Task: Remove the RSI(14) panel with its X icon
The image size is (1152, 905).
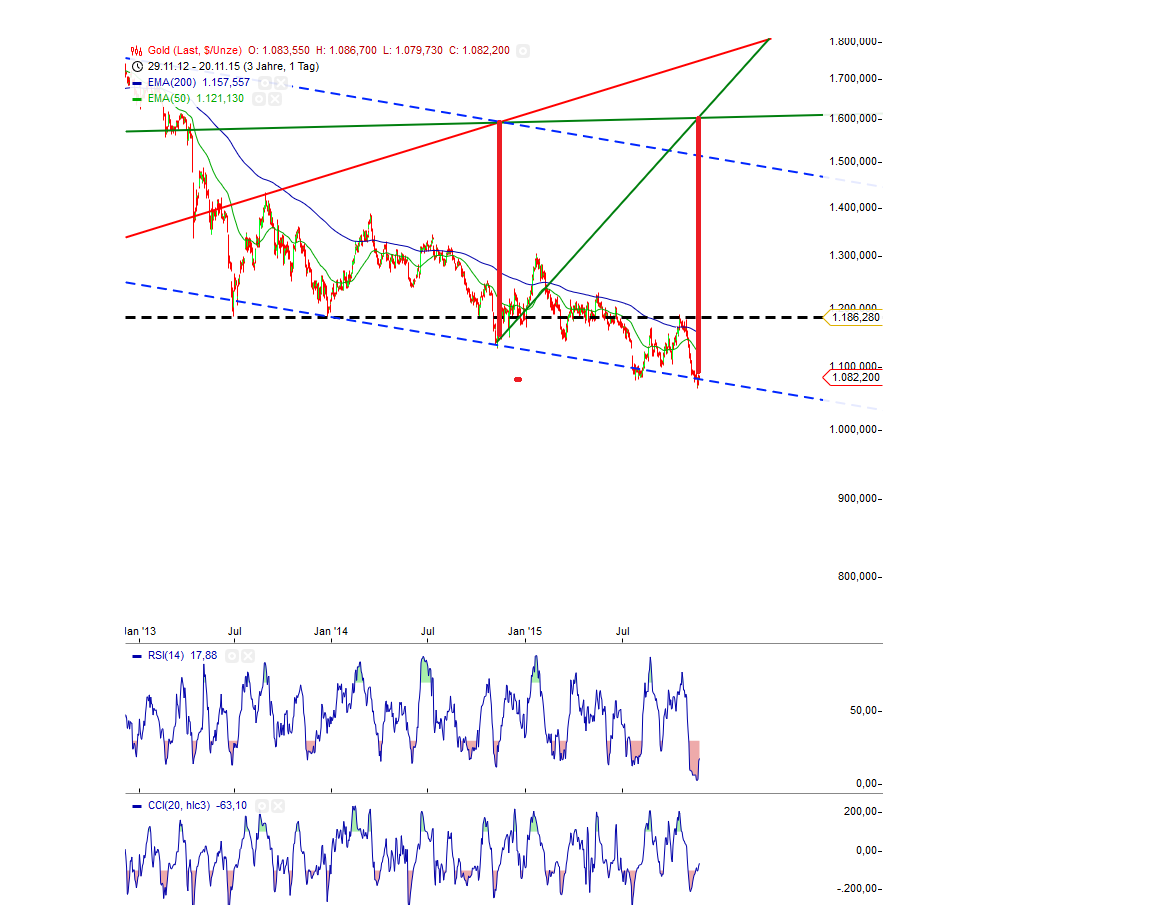Action: pyautogui.click(x=247, y=655)
